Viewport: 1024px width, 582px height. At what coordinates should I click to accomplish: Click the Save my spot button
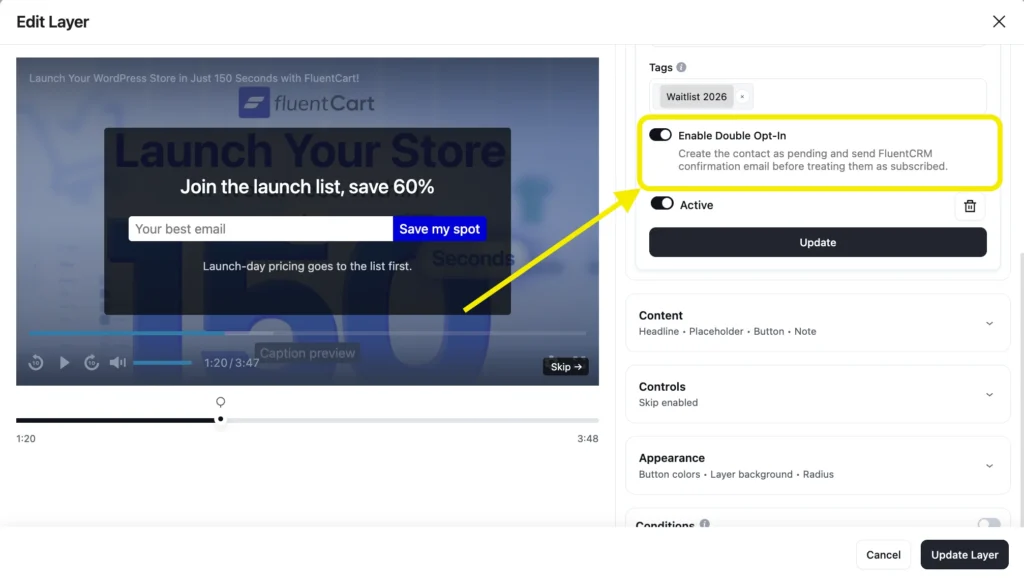(x=440, y=229)
